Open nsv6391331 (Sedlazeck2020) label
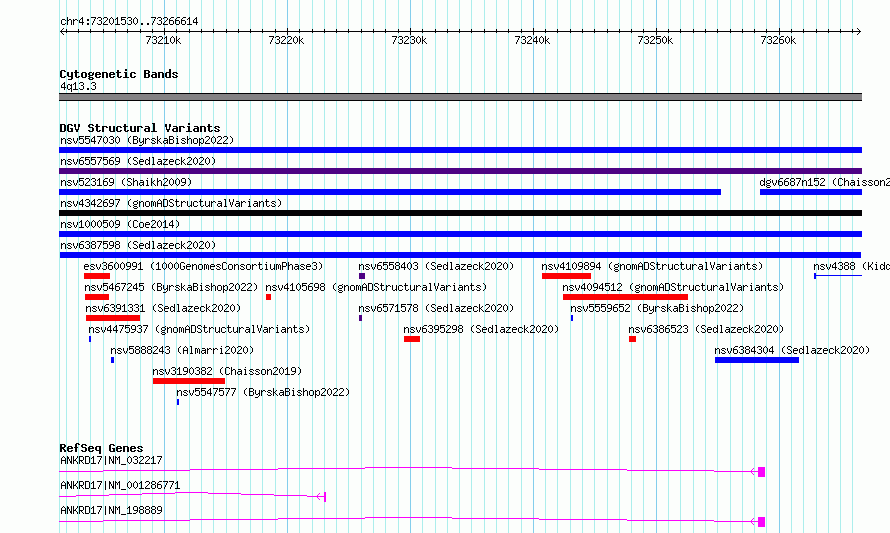This screenshot has width=890, height=533. 163,308
